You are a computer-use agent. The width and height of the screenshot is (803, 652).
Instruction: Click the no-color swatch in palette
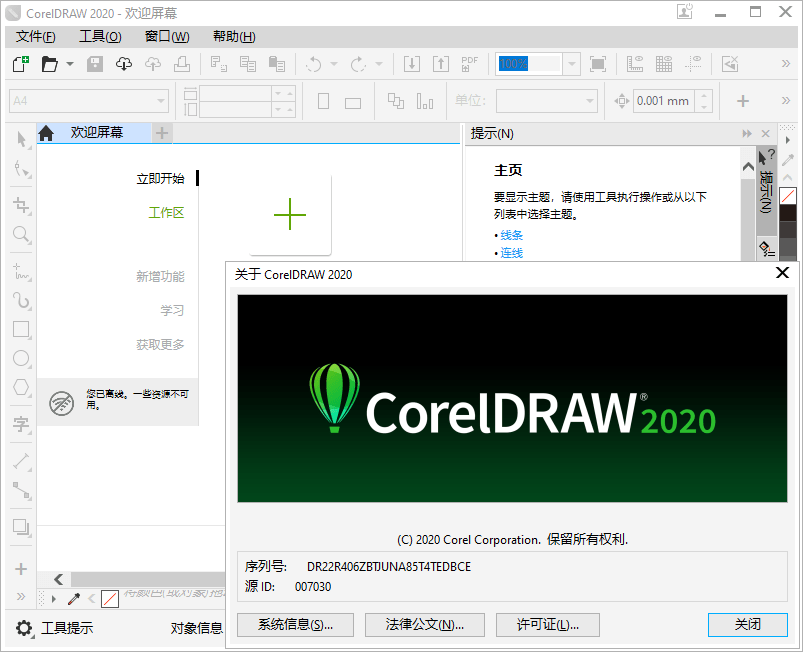pyautogui.click(x=788, y=196)
